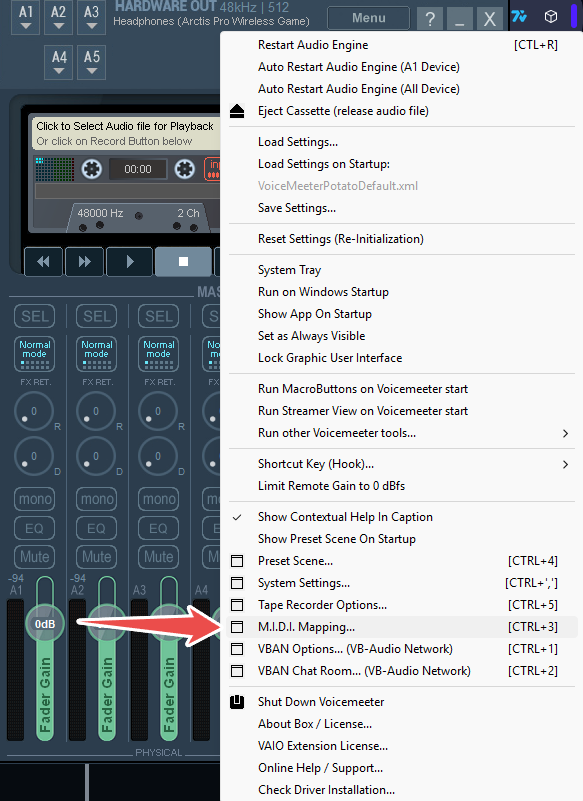Click the window icon beside Preset Scene
583x801 pixels.
point(237,561)
